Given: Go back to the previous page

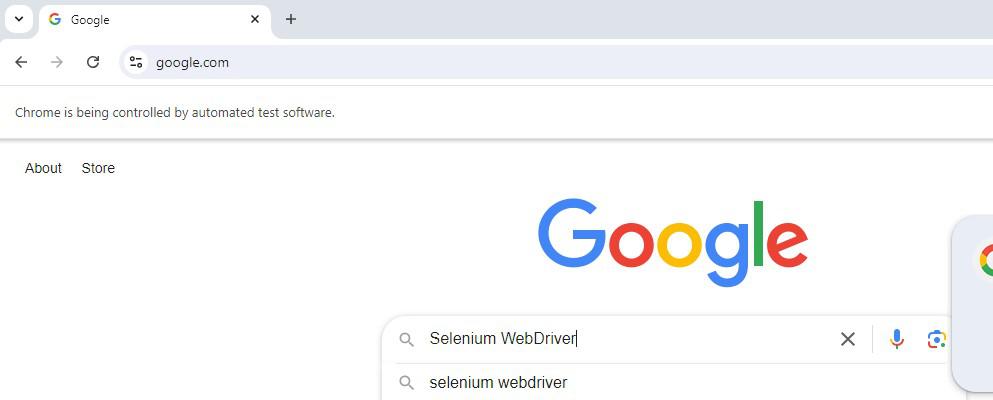Looking at the screenshot, I should (21, 62).
